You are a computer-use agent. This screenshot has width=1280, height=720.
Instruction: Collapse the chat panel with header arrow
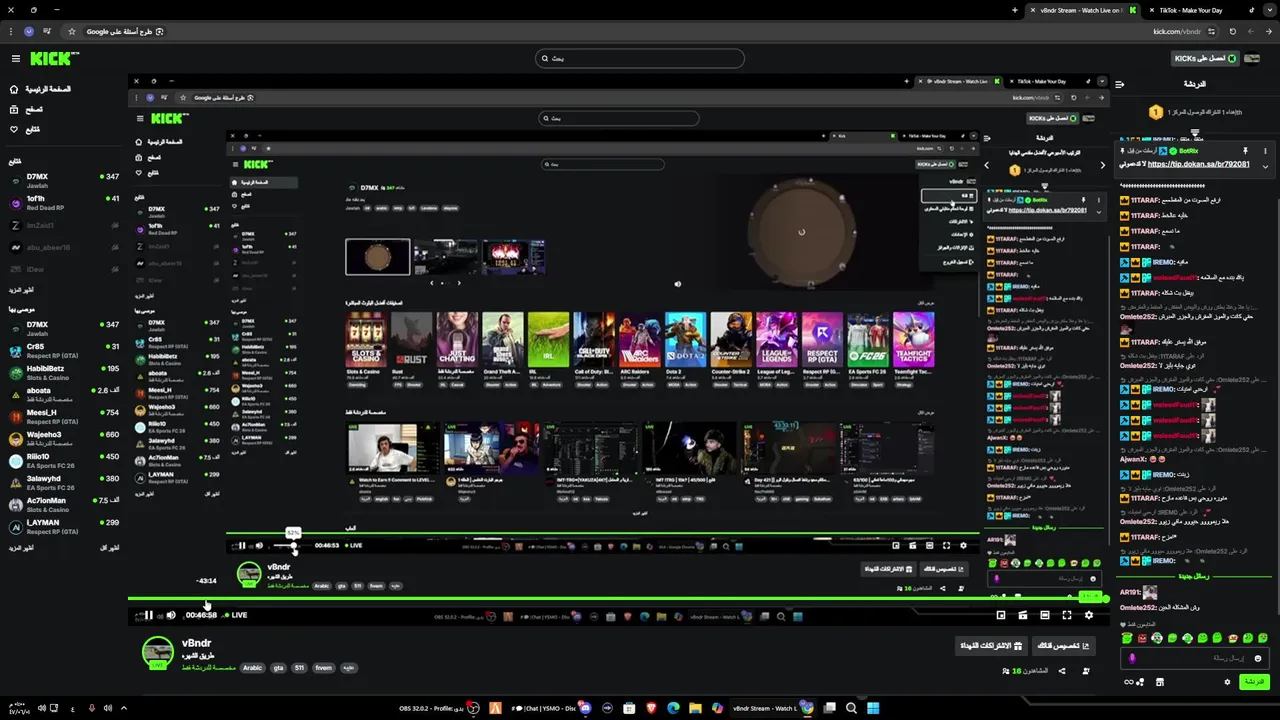(x=1120, y=84)
